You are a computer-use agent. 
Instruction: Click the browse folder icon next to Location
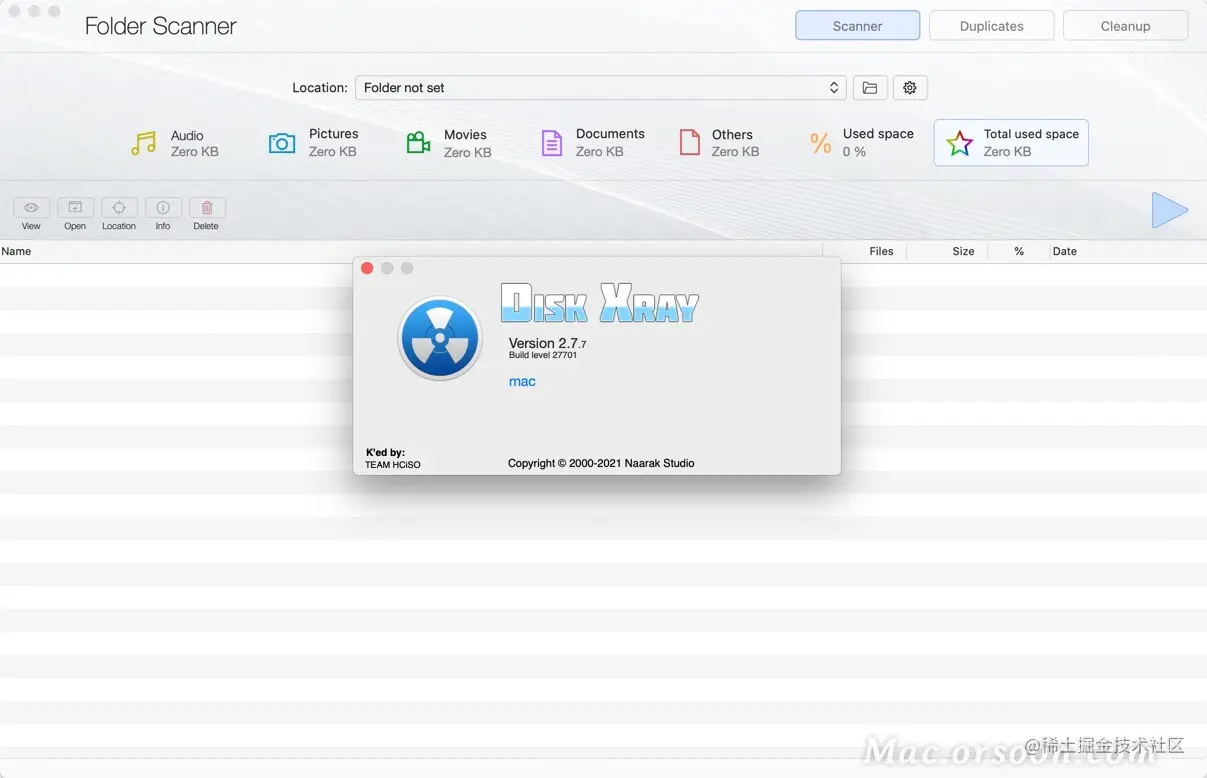point(870,88)
